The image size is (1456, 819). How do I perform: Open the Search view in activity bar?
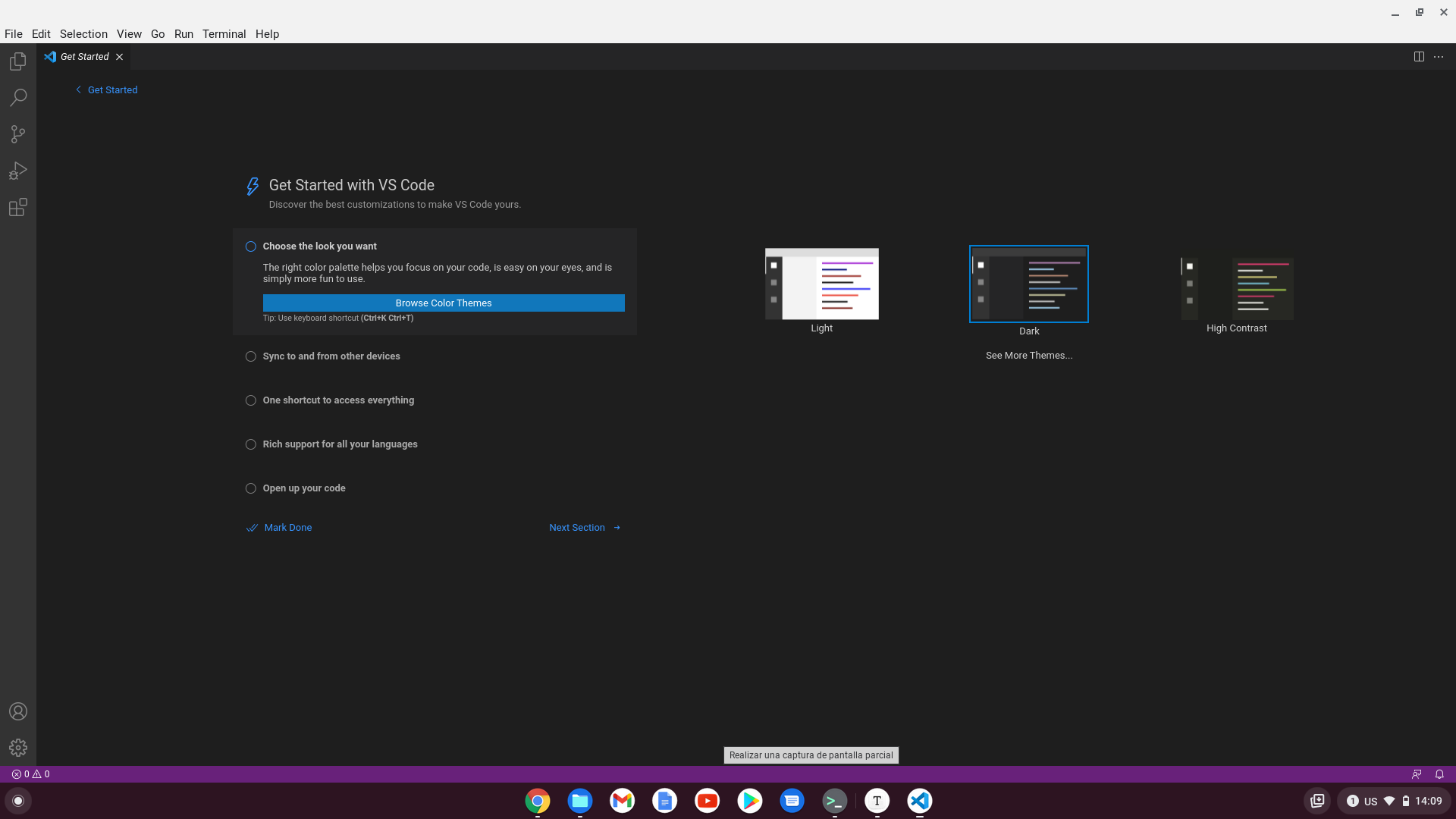(18, 97)
